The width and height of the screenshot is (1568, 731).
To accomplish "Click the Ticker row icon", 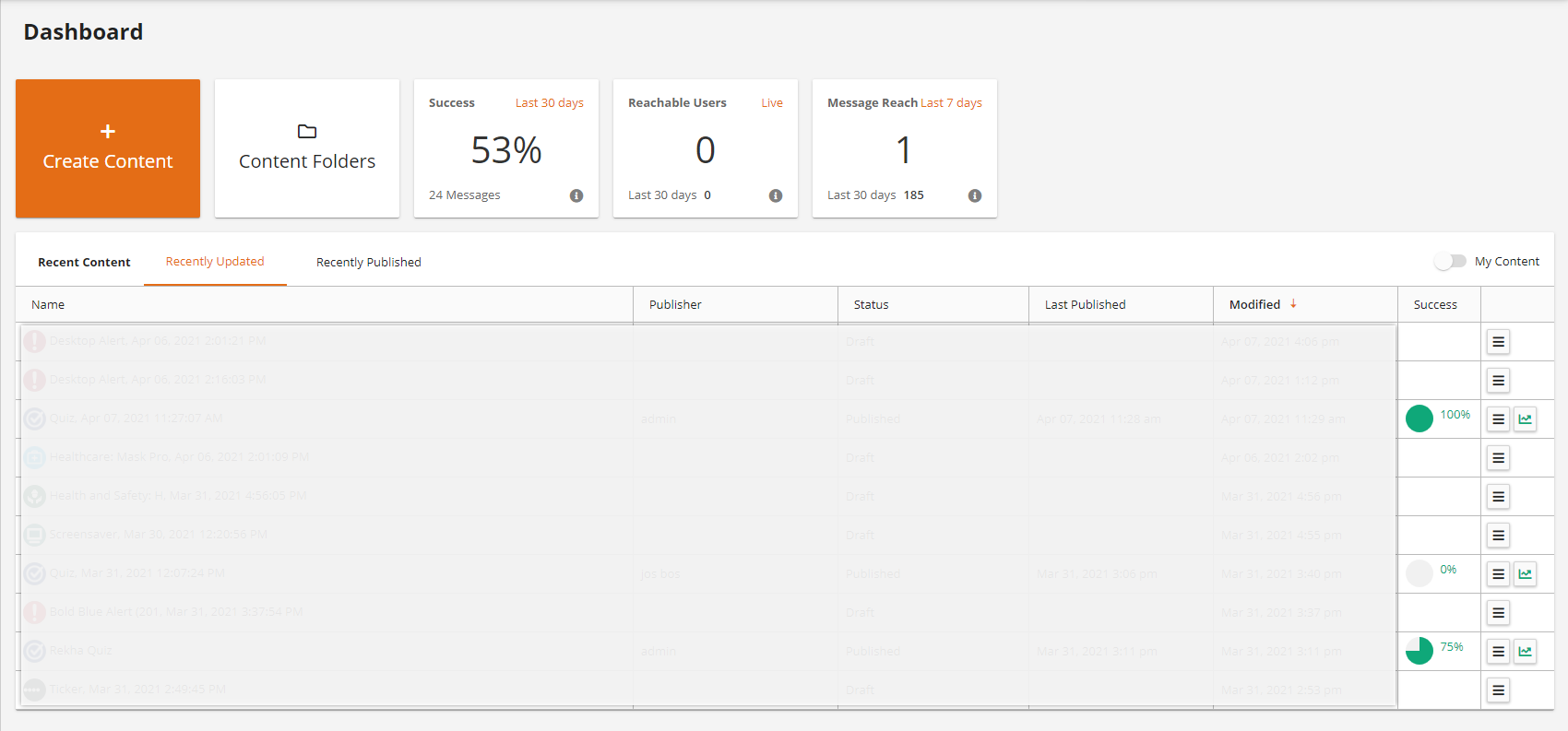I will (x=34, y=690).
